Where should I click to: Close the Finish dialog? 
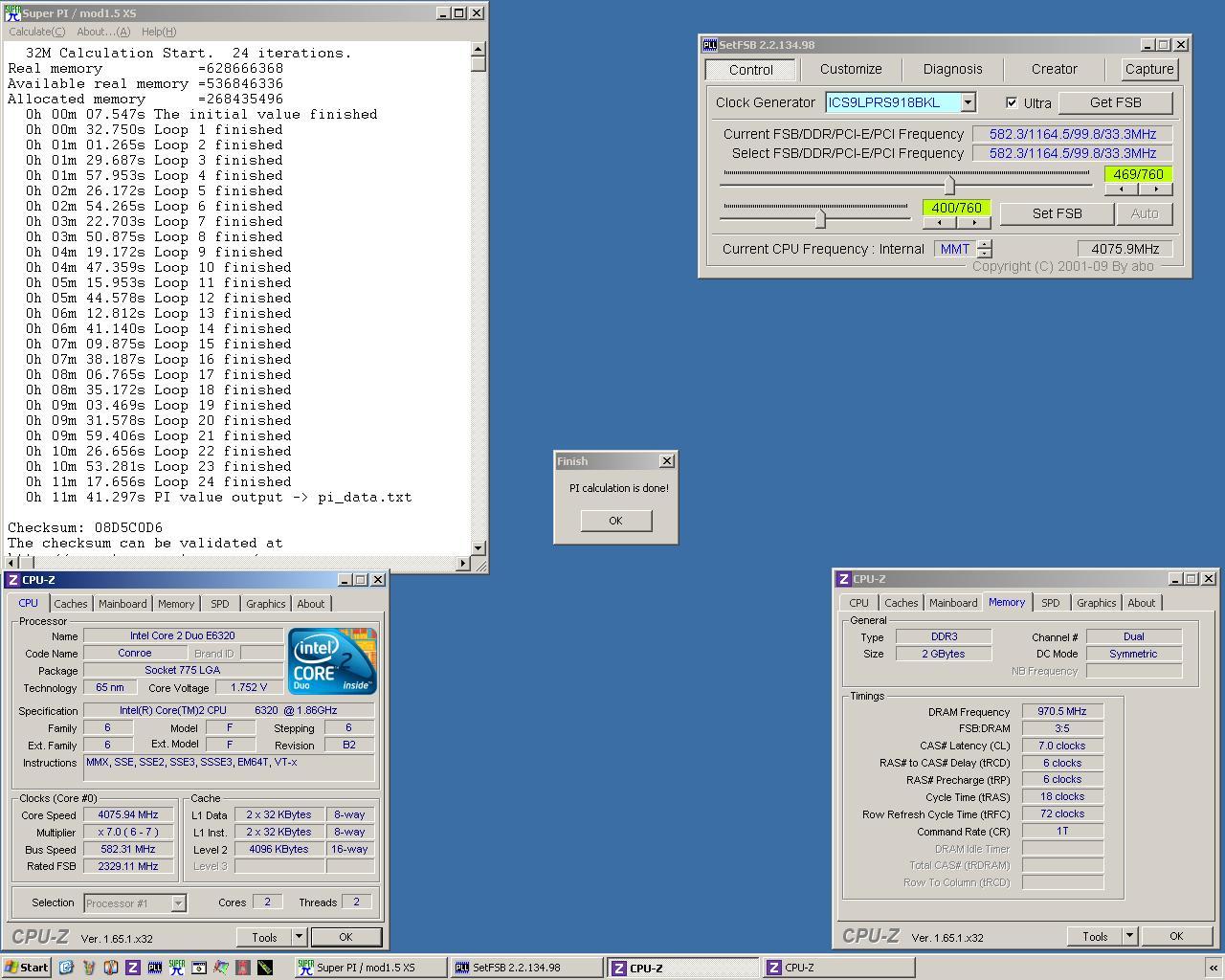point(667,461)
